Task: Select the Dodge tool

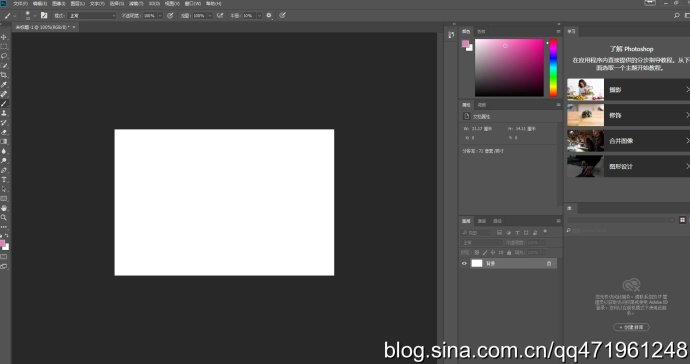Action: coord(4,161)
